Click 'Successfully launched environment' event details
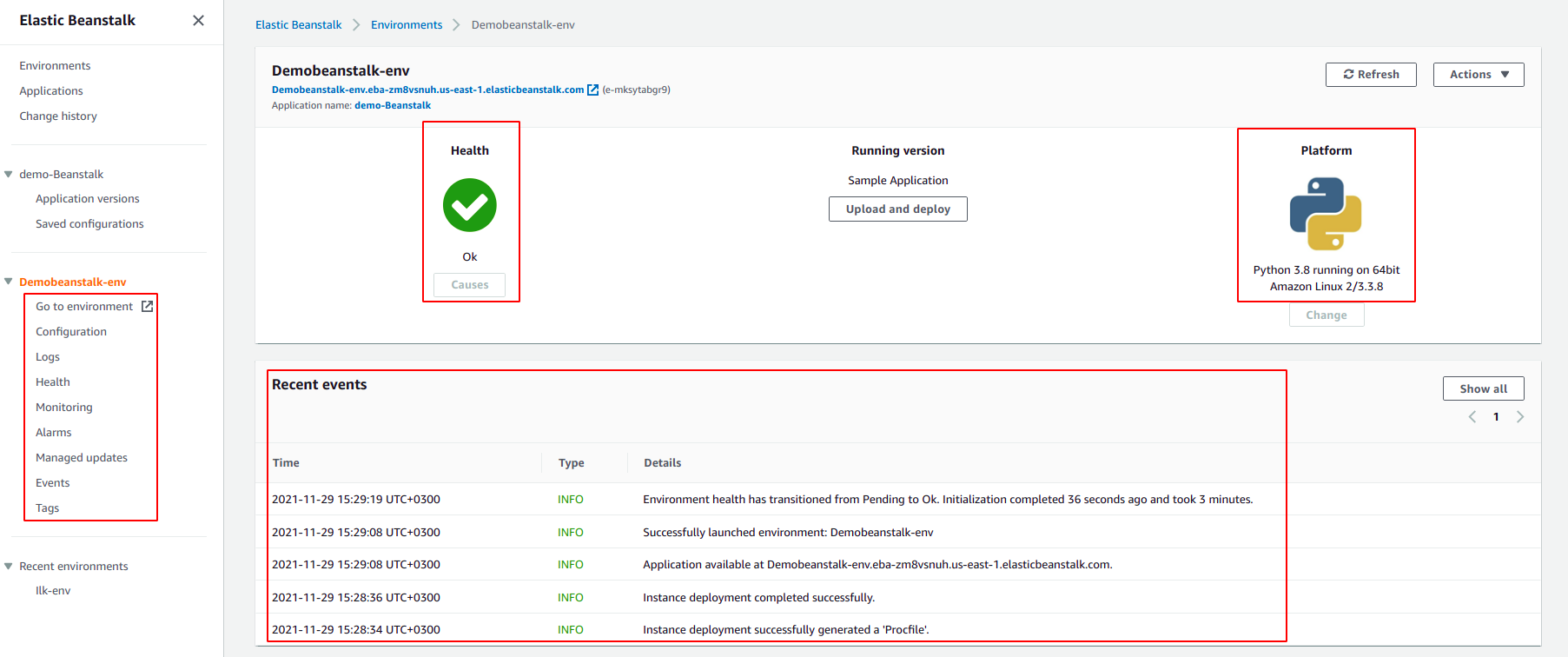This screenshot has height=657, width=1568. 788,533
